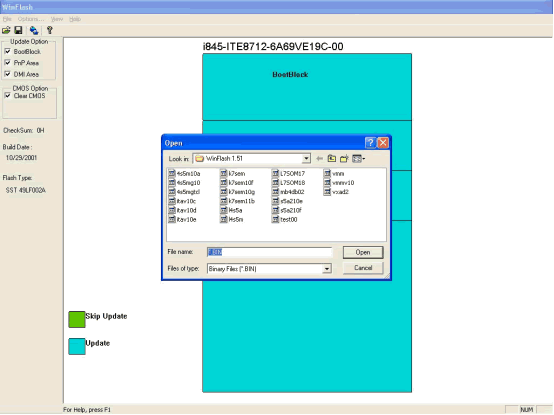This screenshot has width=554, height=415.
Task: Expand the Files of type dropdown
Action: [327, 269]
